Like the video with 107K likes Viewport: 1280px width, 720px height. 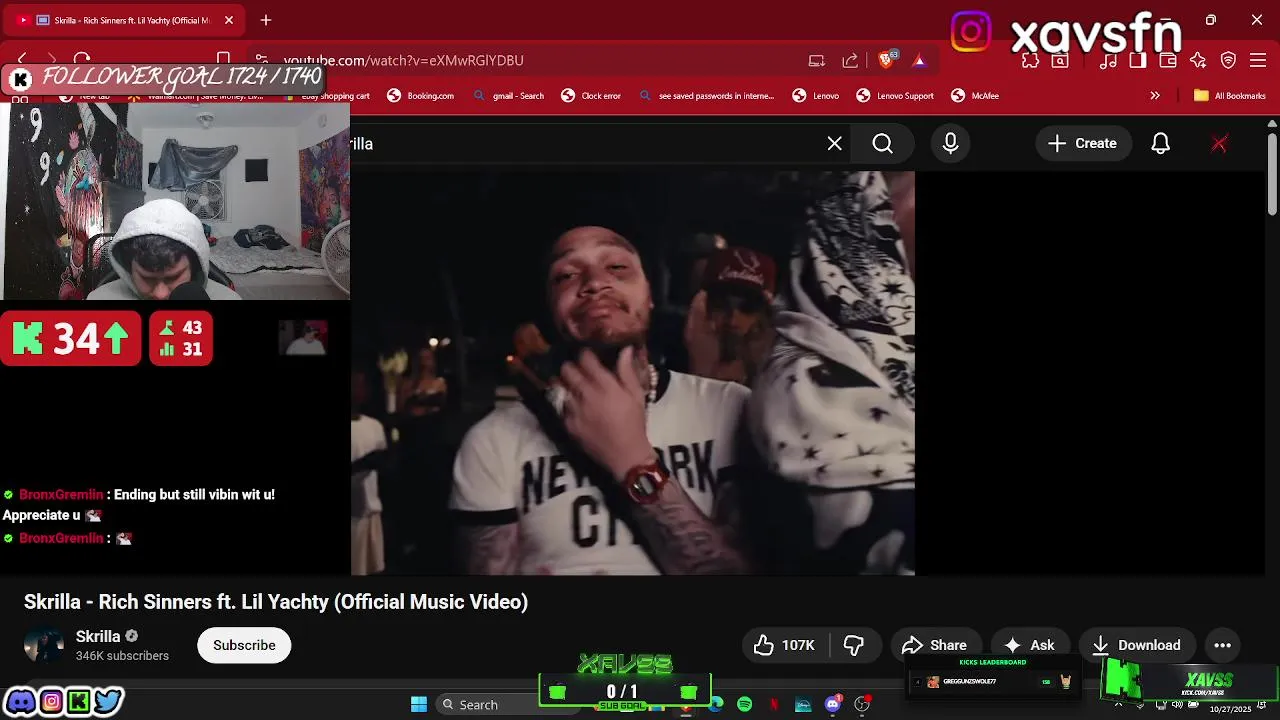click(785, 645)
